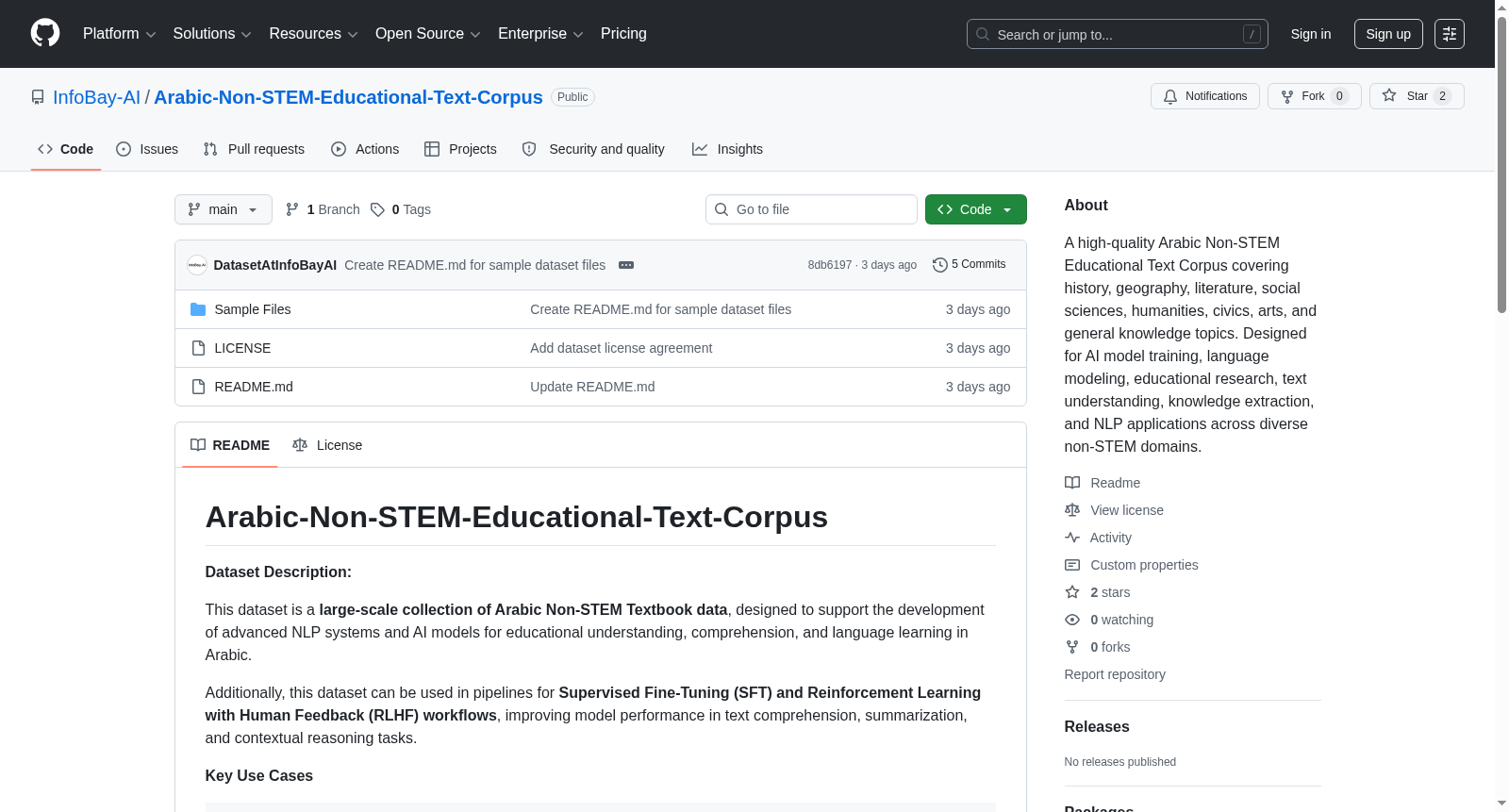
Task: Open the Update README.md commit message
Action: point(592,387)
